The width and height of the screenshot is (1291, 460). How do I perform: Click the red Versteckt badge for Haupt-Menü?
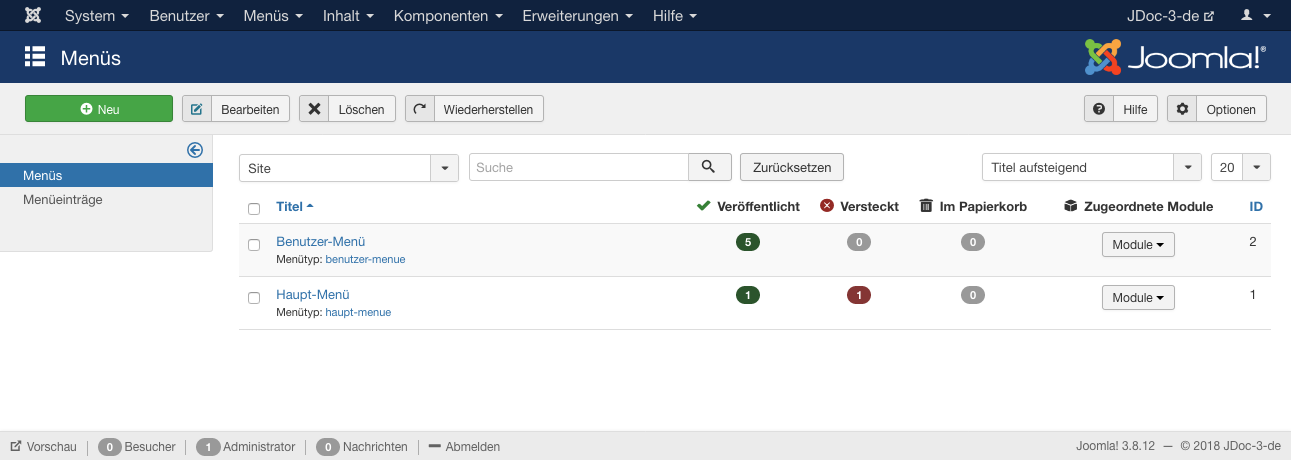(x=859, y=295)
